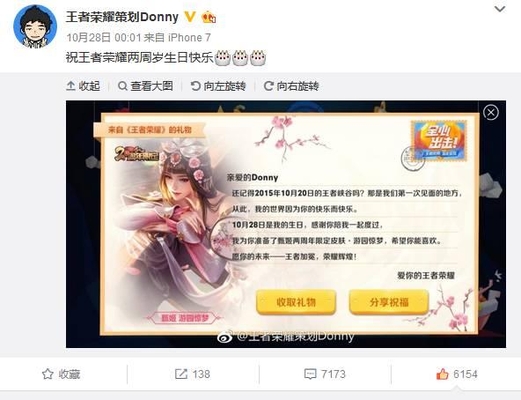Viewport: 521px width, 400px height.
Task: Click the gold V verified badge
Action: (x=190, y=17)
